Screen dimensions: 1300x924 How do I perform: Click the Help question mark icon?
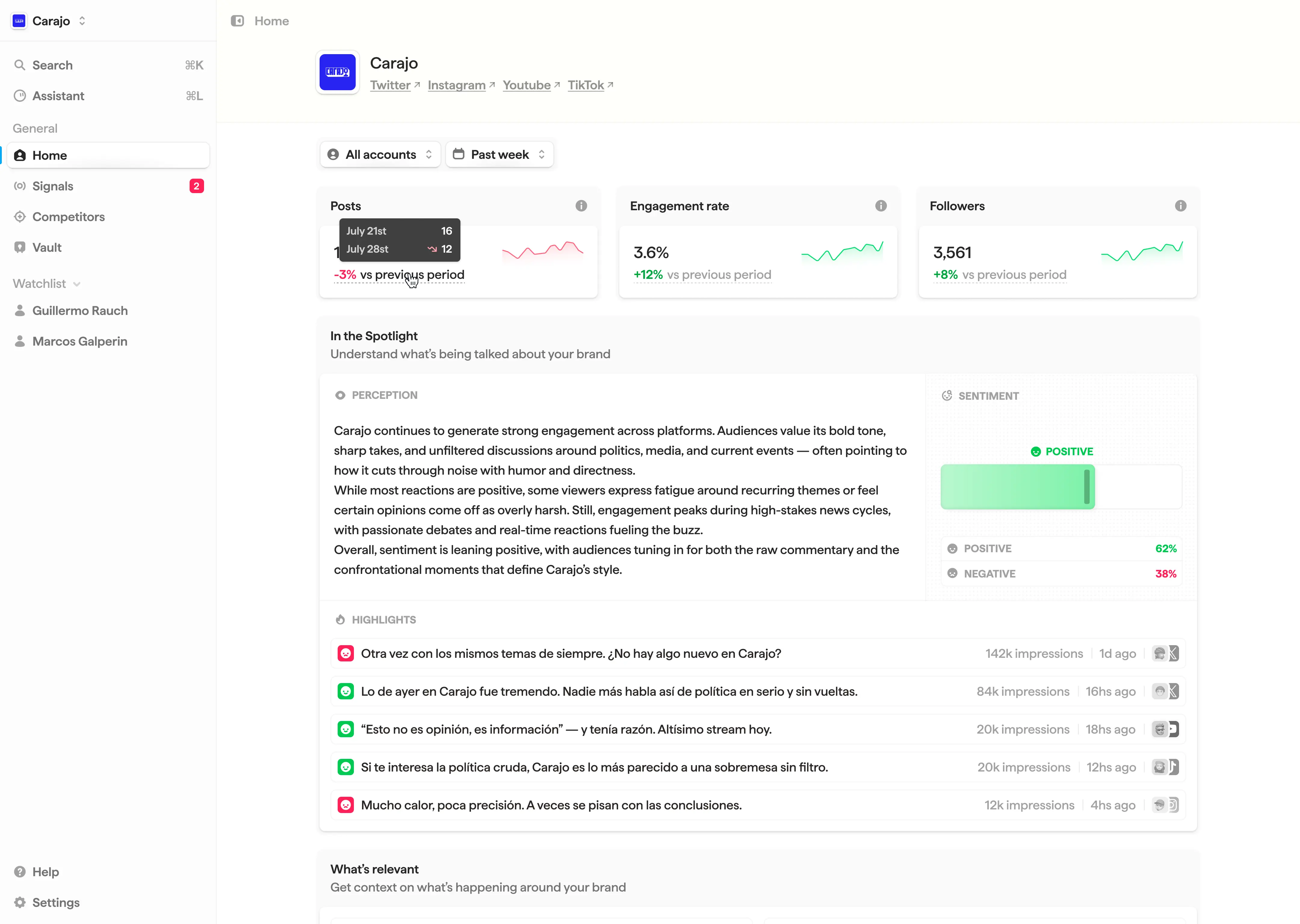coord(20,872)
